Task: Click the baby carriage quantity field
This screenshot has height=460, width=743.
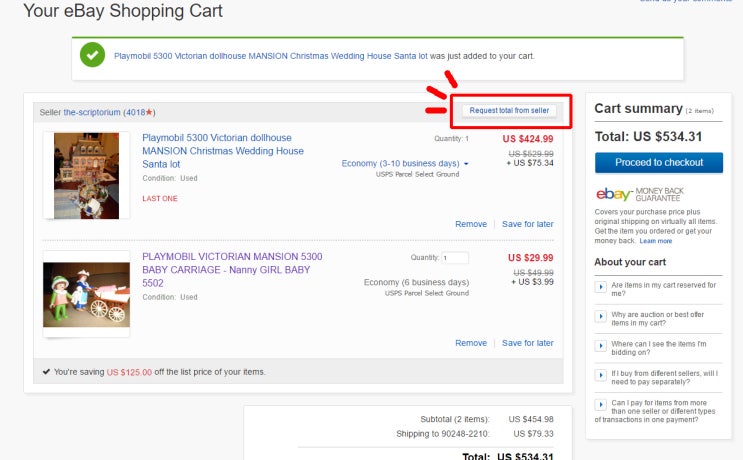Action: pos(455,257)
